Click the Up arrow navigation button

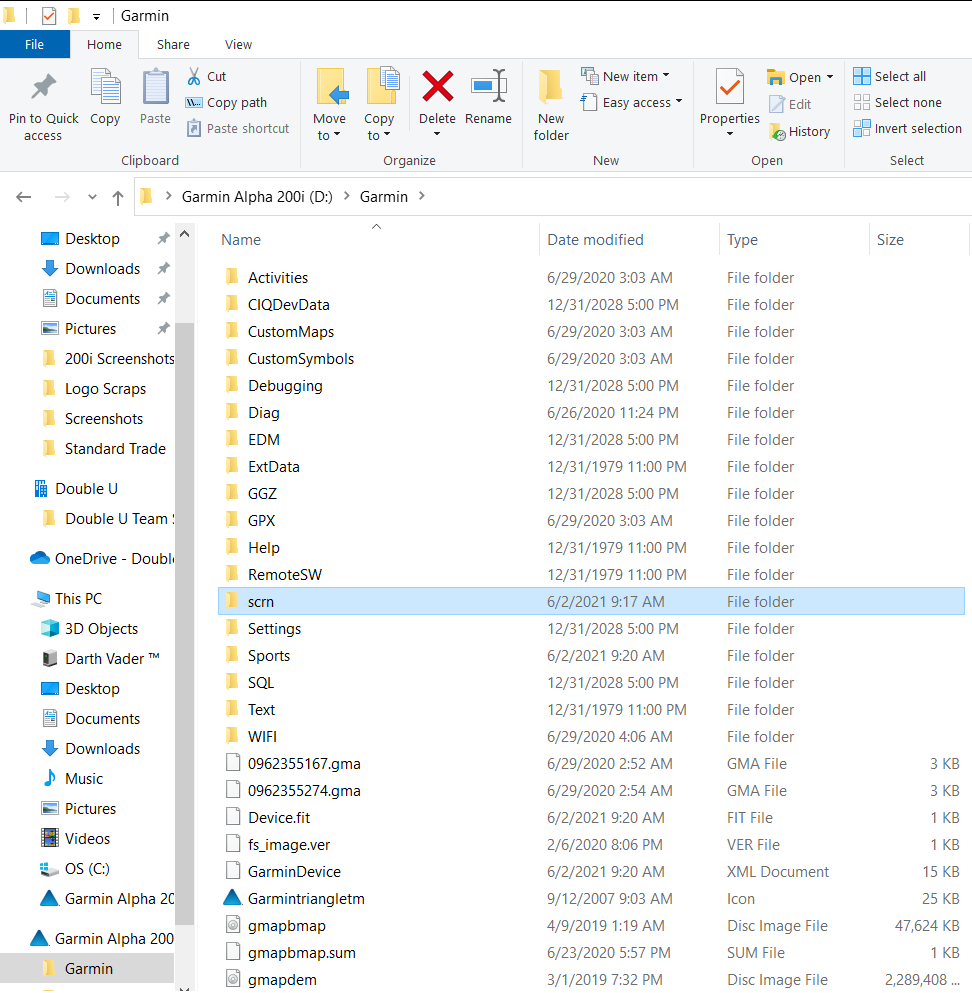tap(118, 197)
